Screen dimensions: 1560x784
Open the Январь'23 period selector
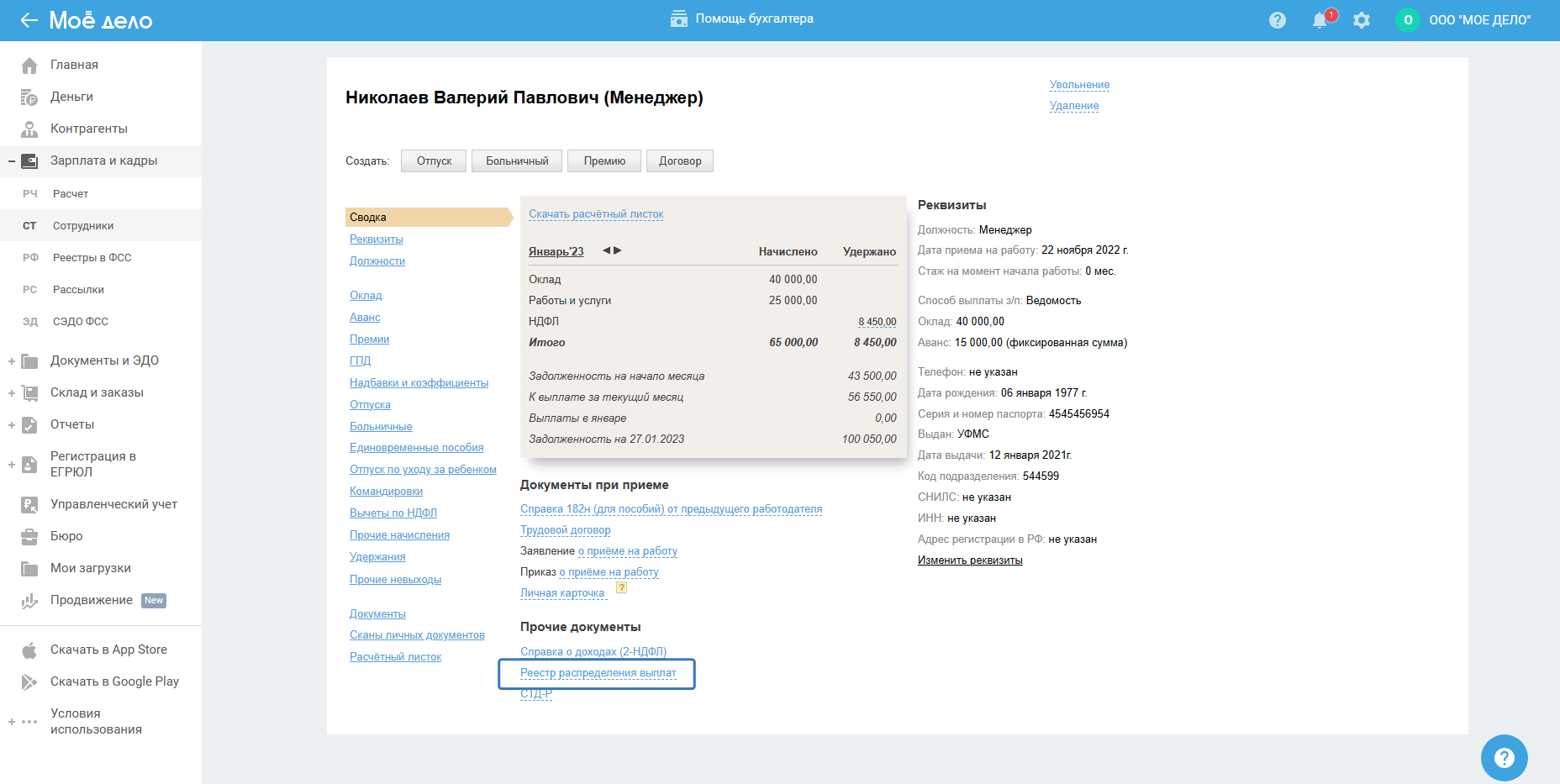[x=556, y=251]
